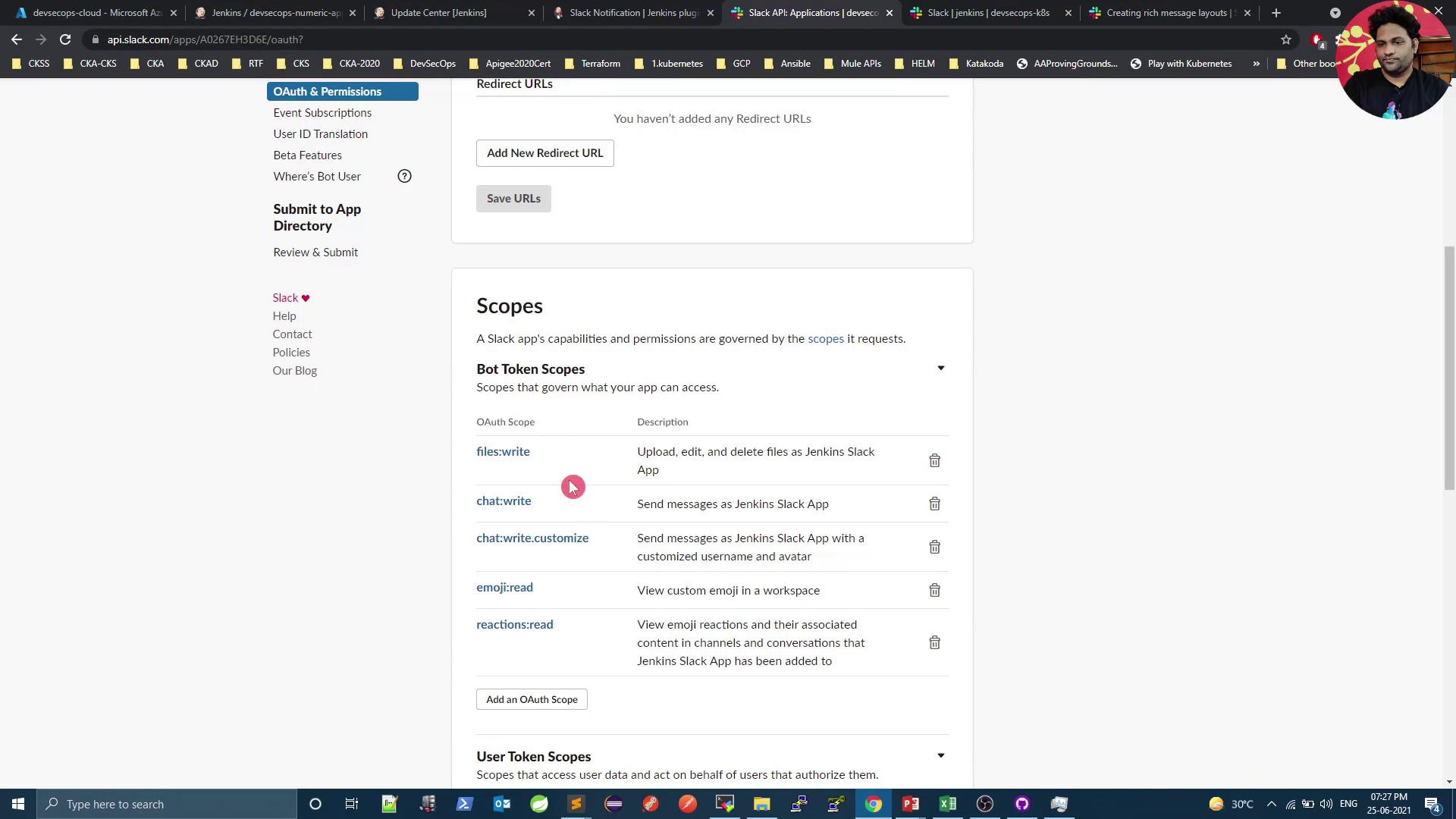Remove the chat:write scope via trash icon

pyautogui.click(x=934, y=504)
